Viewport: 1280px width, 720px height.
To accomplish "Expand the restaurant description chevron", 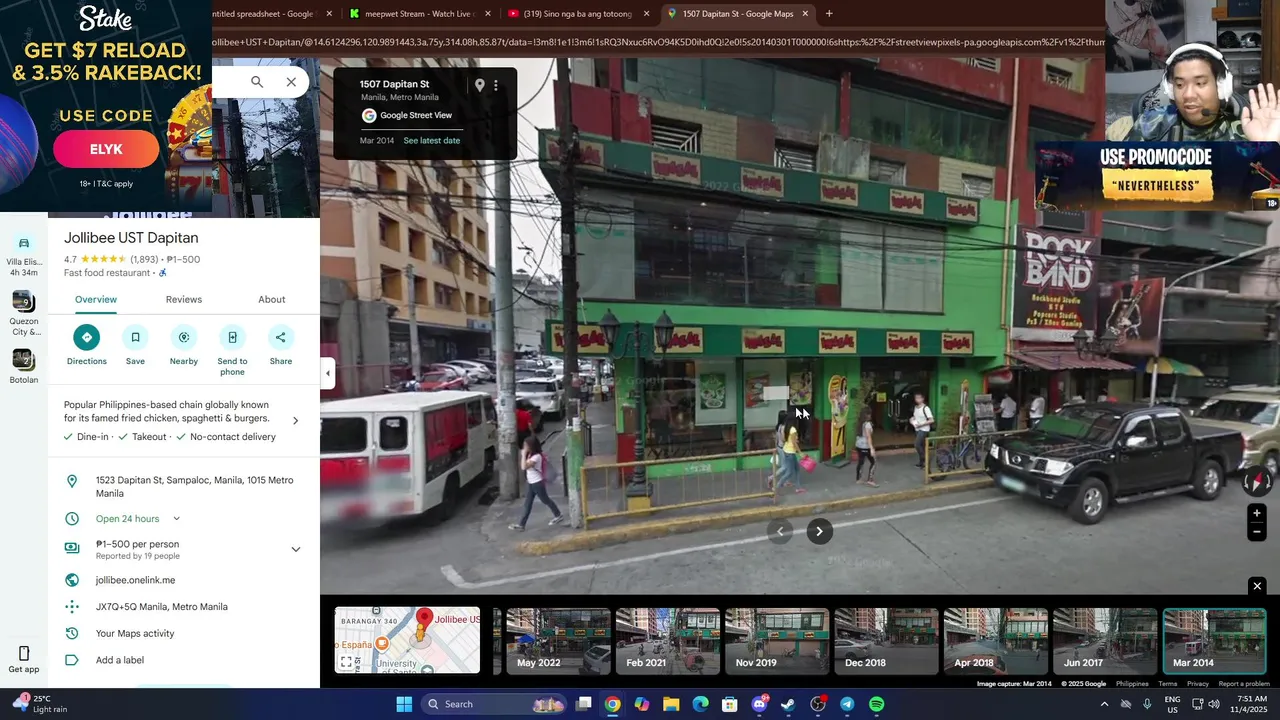I will pyautogui.click(x=295, y=421).
